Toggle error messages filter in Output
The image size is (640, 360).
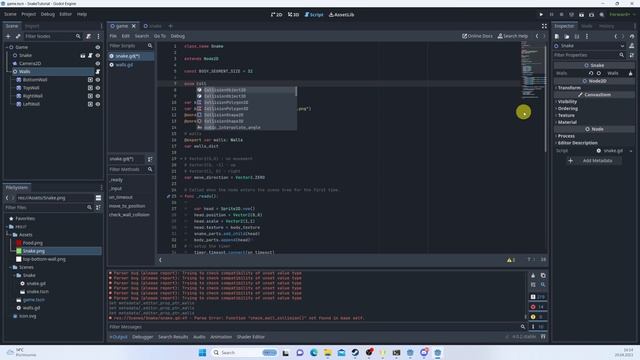click(538, 307)
